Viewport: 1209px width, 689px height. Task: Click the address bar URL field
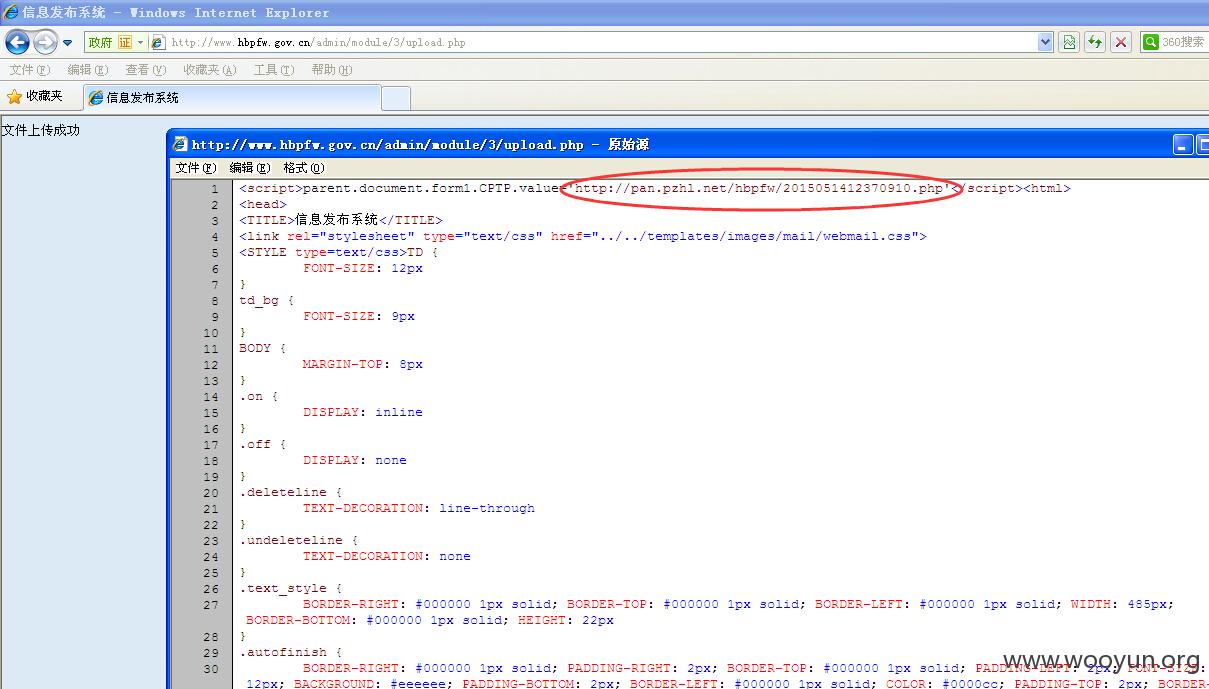click(602, 42)
